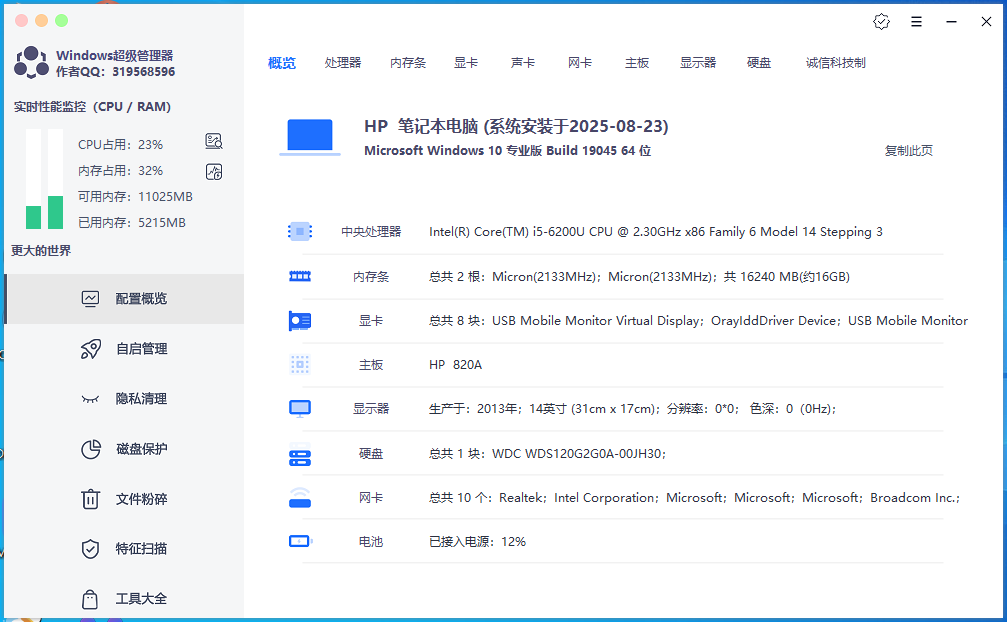Click the shield icon for 特征扫描
Screen dimensions: 1007x622
(90, 549)
